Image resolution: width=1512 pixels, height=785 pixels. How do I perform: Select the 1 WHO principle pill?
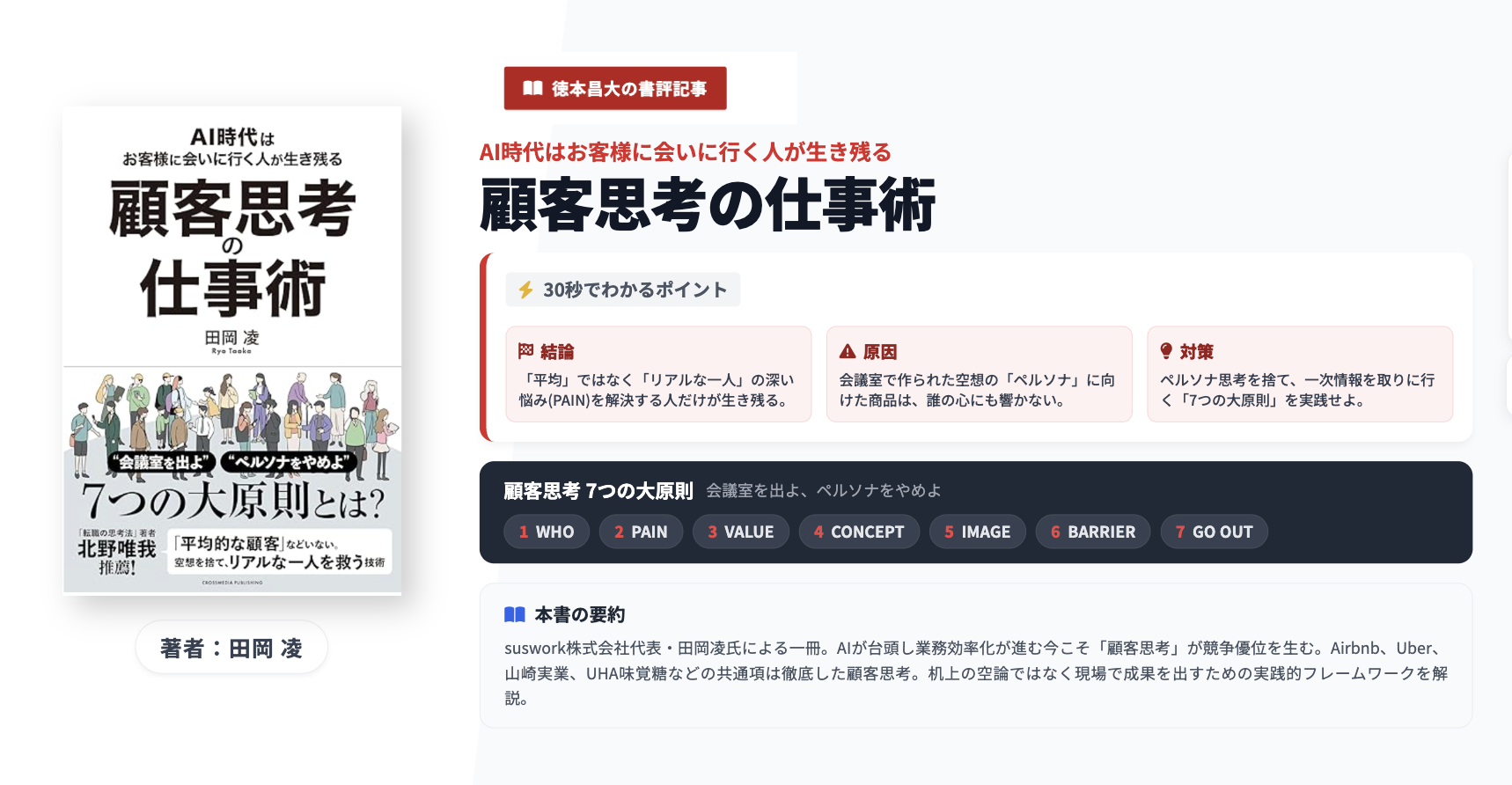pyautogui.click(x=547, y=532)
